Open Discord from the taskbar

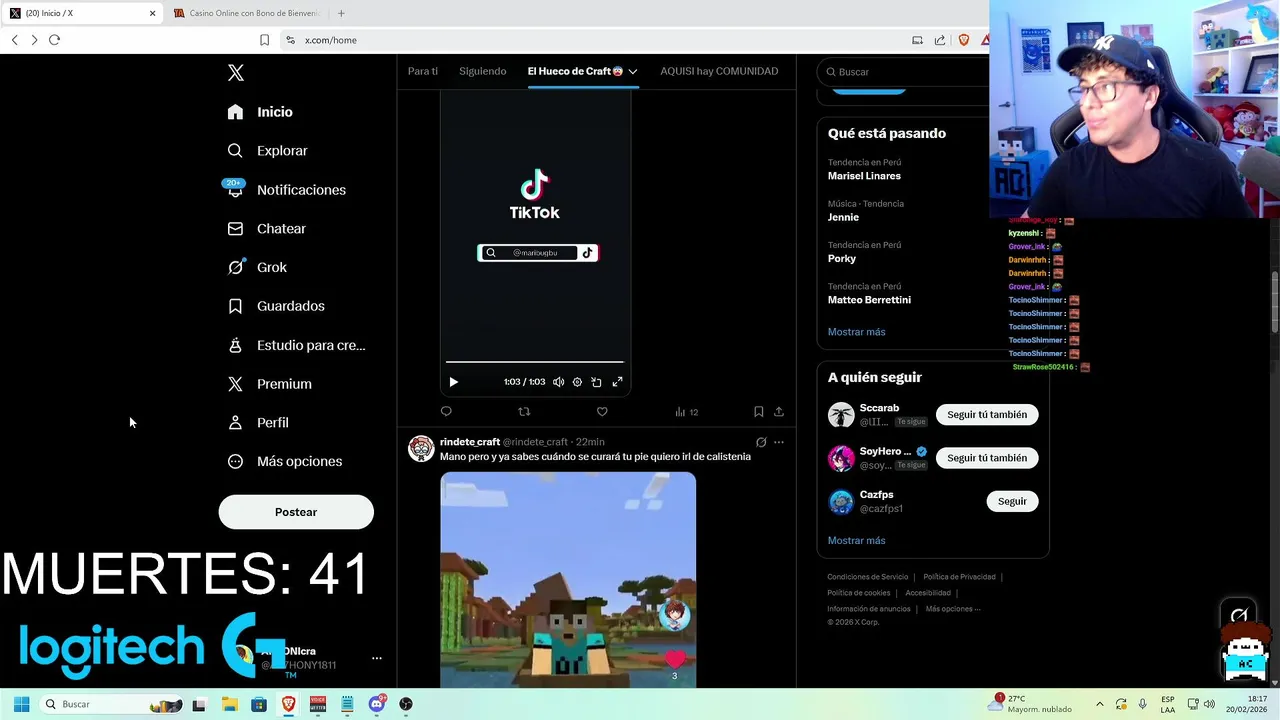[376, 704]
